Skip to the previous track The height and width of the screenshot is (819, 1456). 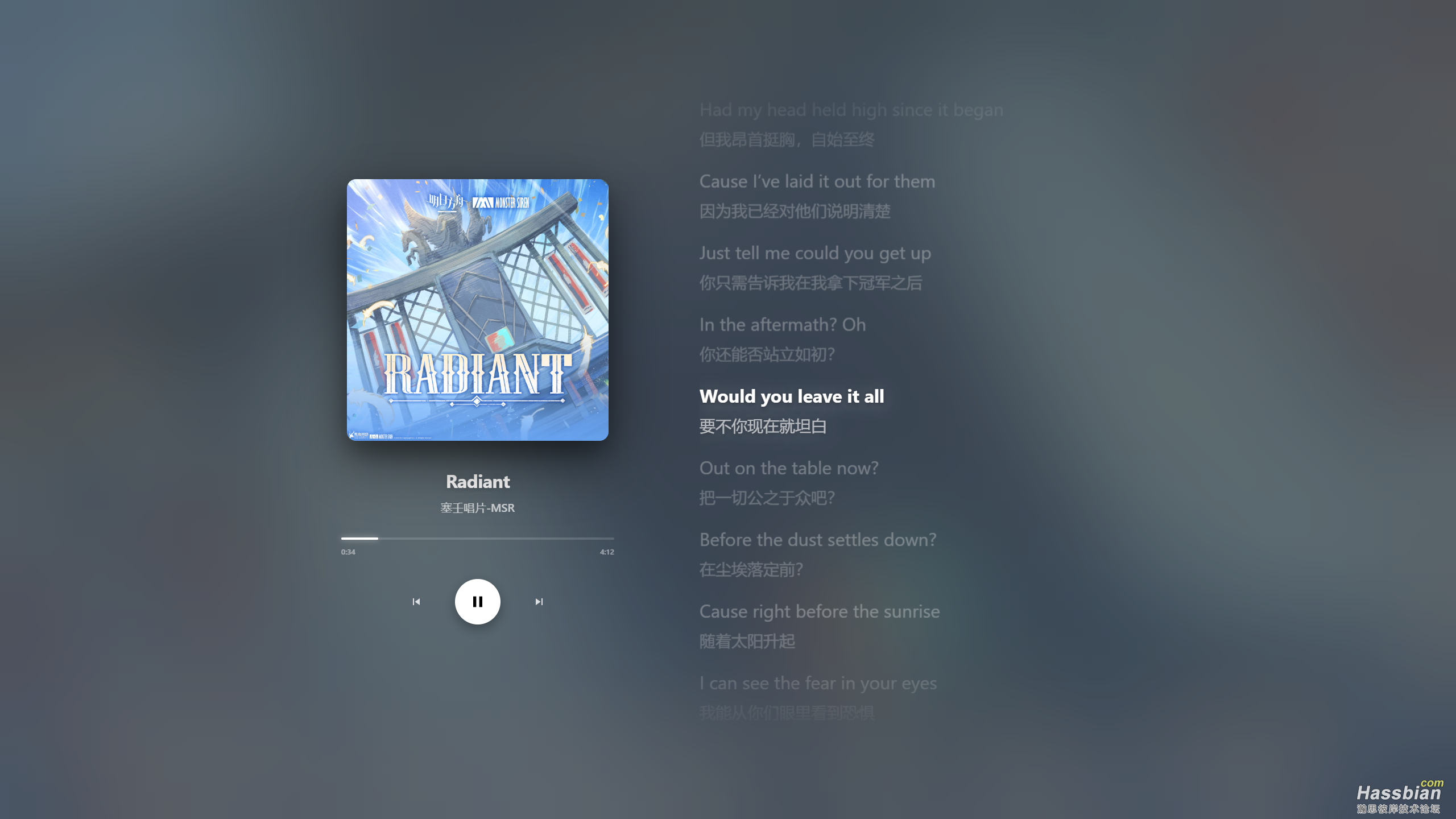point(416,601)
